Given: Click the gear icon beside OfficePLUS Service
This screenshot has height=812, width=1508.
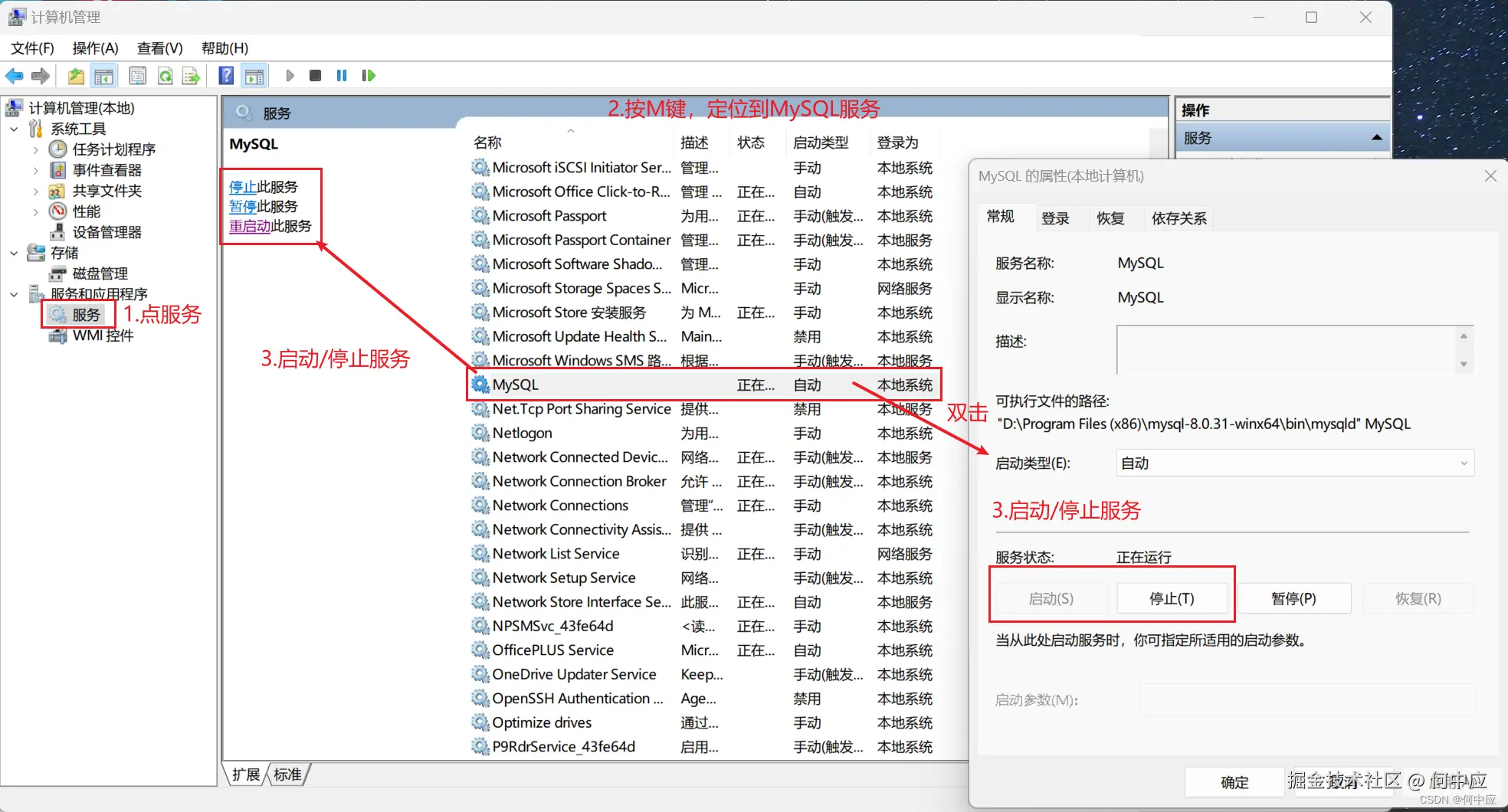Looking at the screenshot, I should [480, 650].
